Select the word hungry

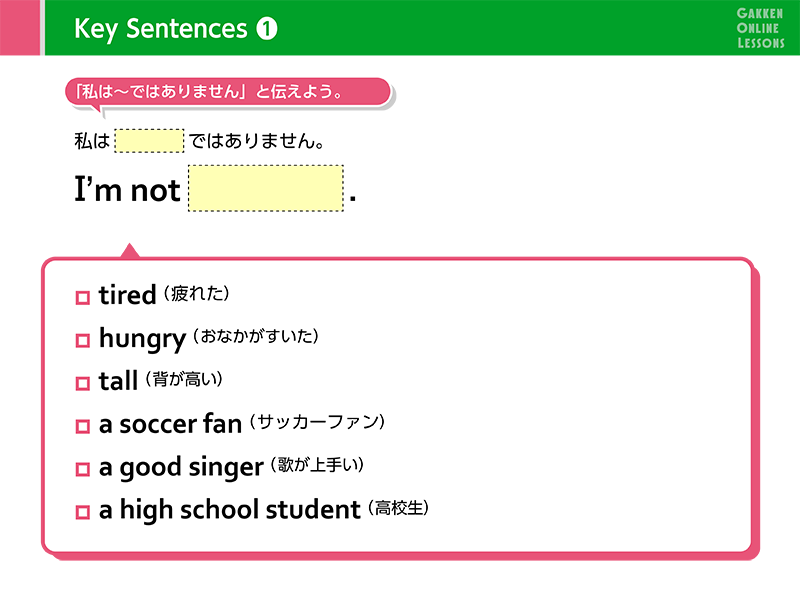click(142, 339)
